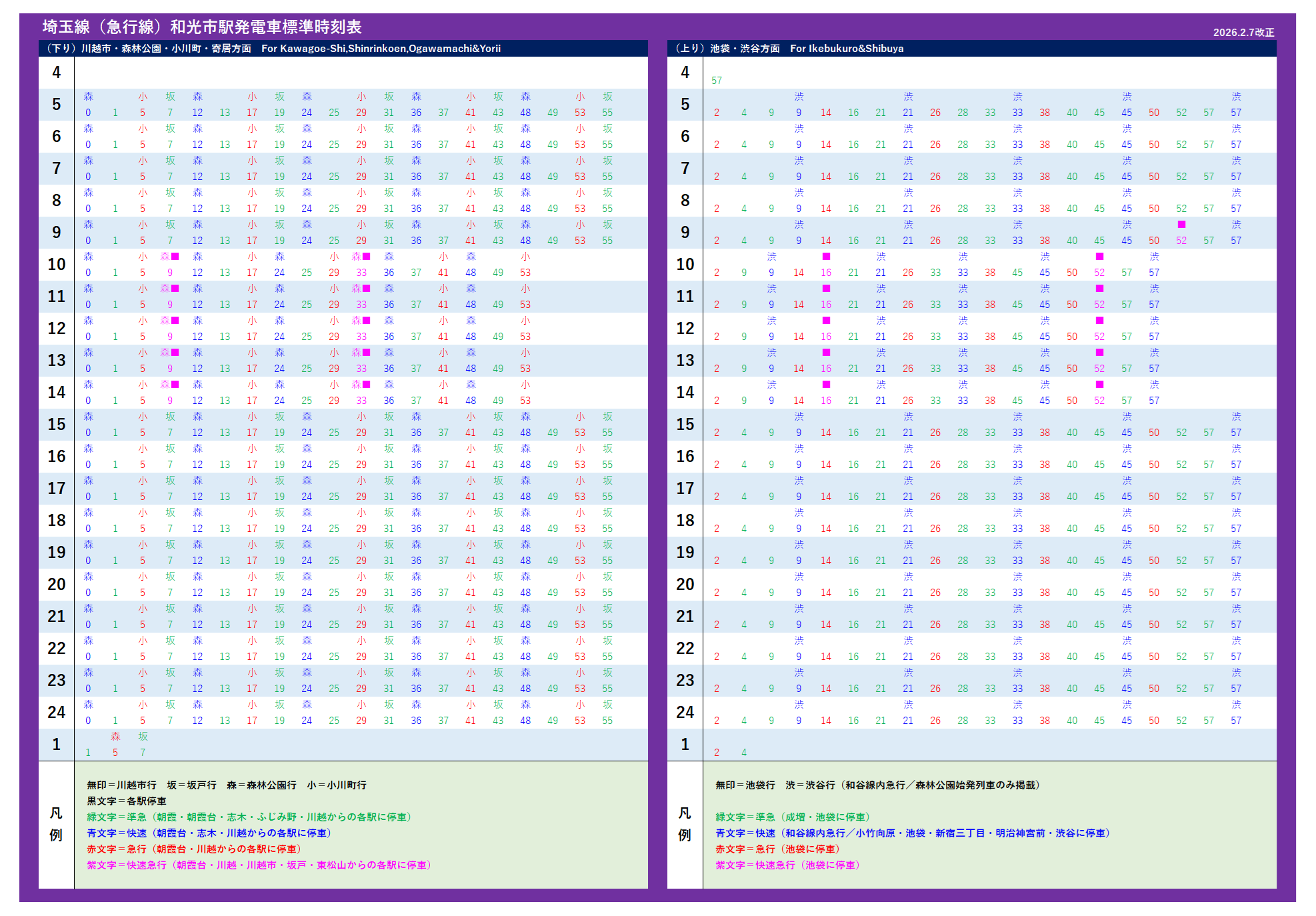1316x916 pixels.
Task: Click the upbound legend line 青文字＝快速
Action: pyautogui.click(x=912, y=833)
